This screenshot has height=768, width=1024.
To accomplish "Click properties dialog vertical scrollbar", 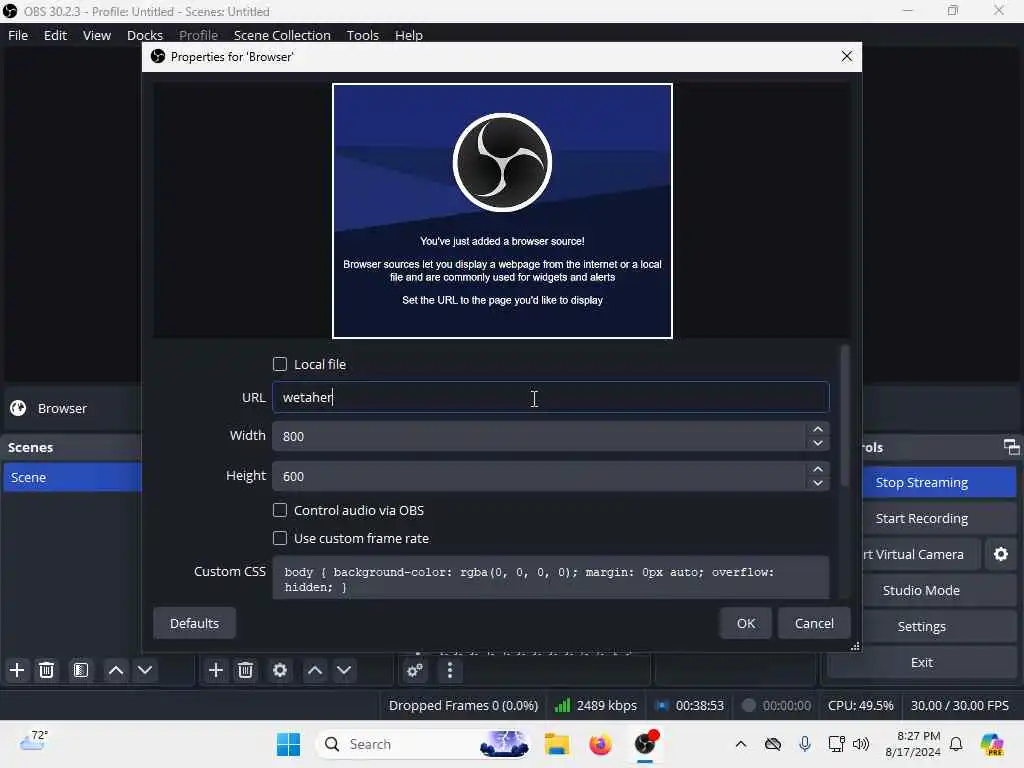I will [x=845, y=415].
